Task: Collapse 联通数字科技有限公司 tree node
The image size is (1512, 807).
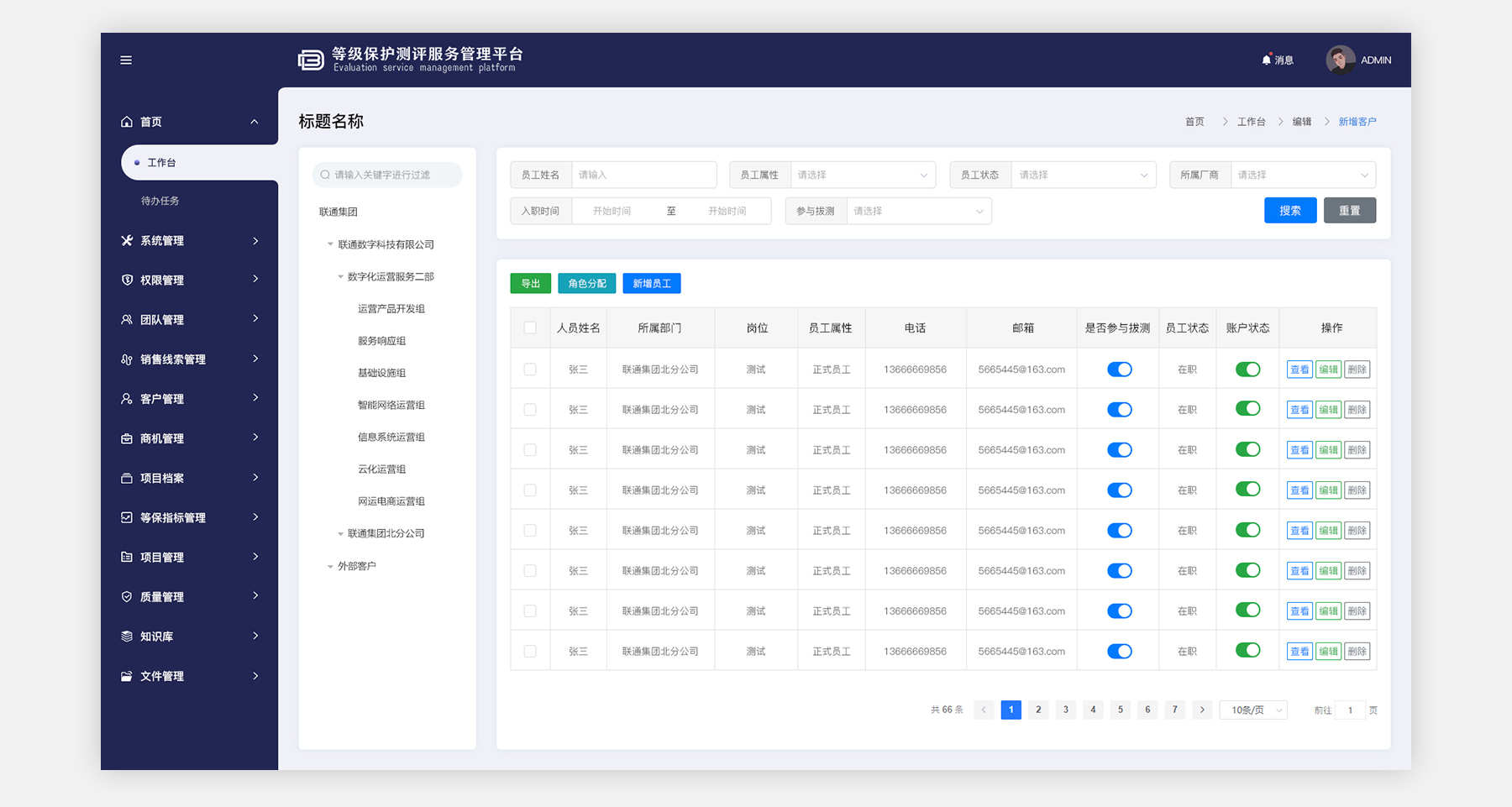Action: point(330,244)
